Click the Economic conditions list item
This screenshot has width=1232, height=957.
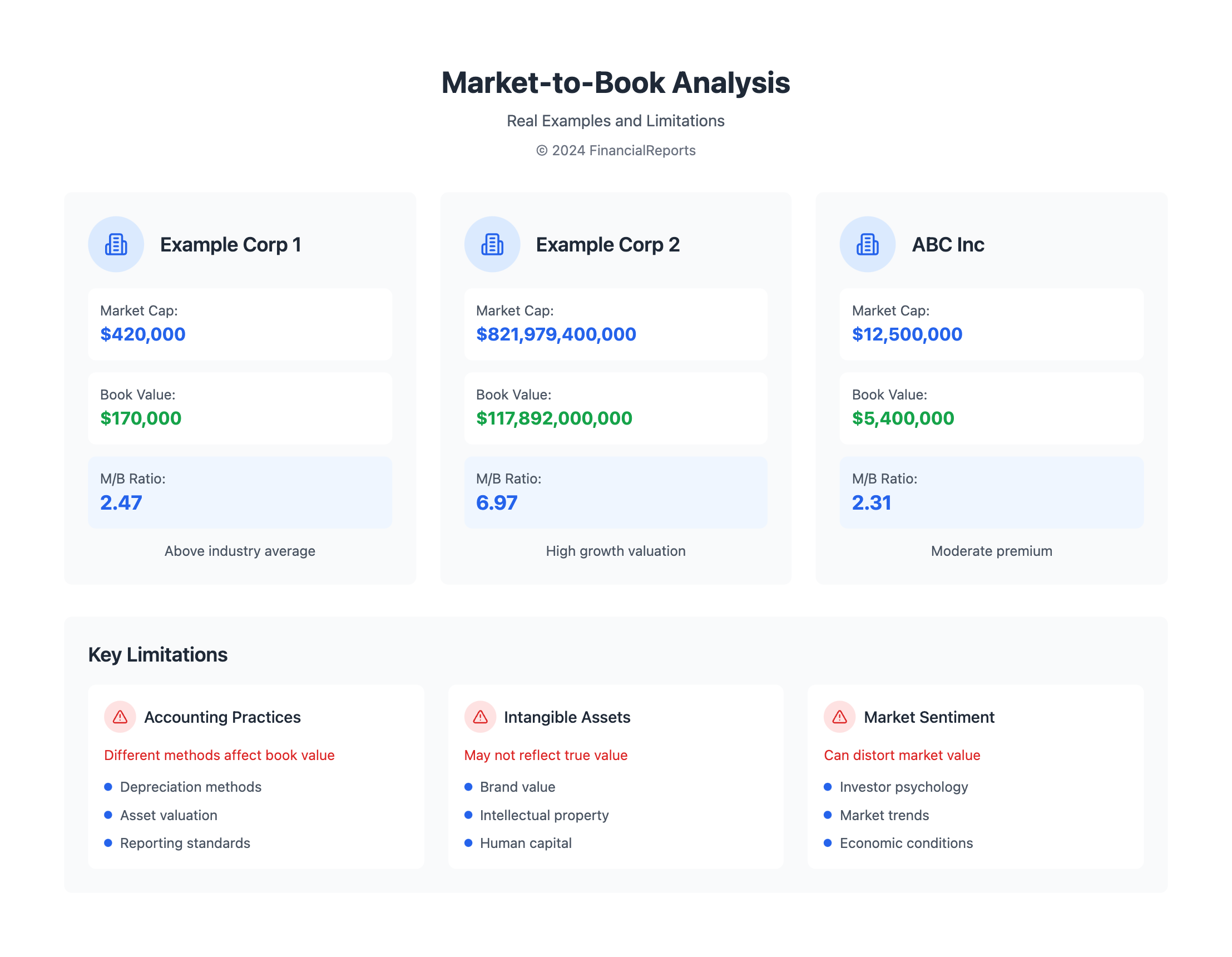pyautogui.click(x=906, y=843)
